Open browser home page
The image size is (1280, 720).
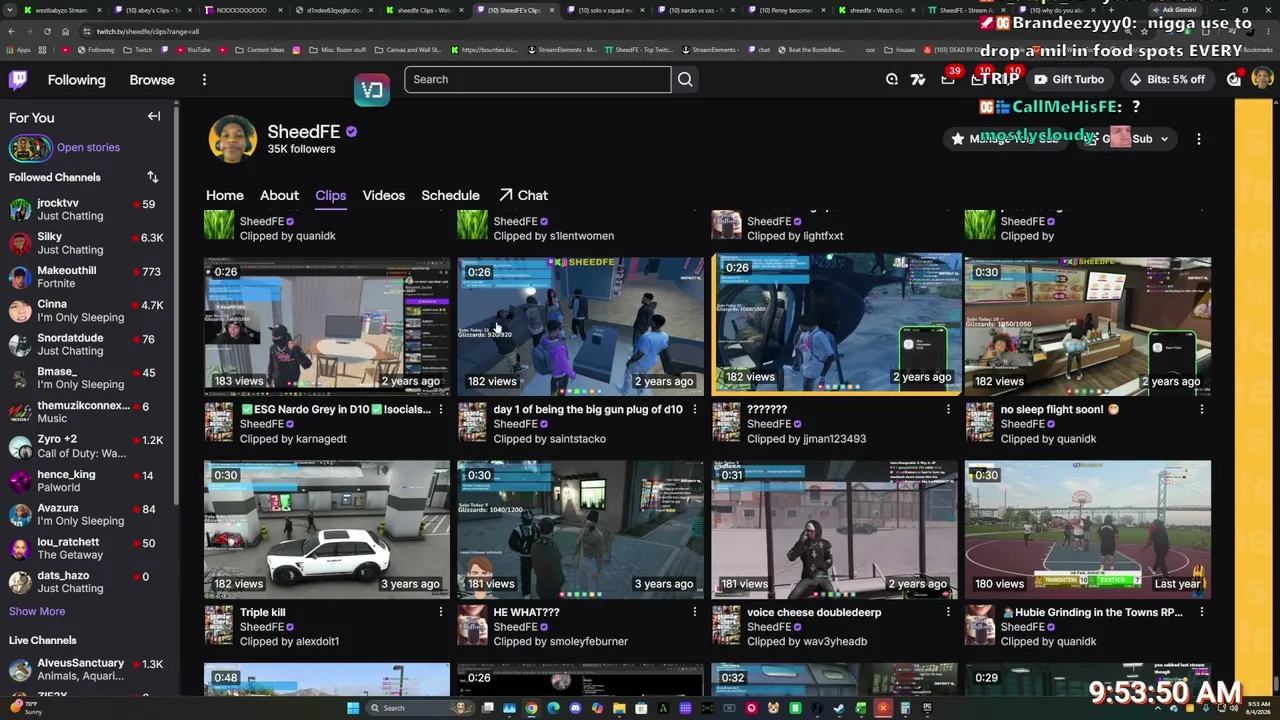pyautogui.click(x=64, y=31)
